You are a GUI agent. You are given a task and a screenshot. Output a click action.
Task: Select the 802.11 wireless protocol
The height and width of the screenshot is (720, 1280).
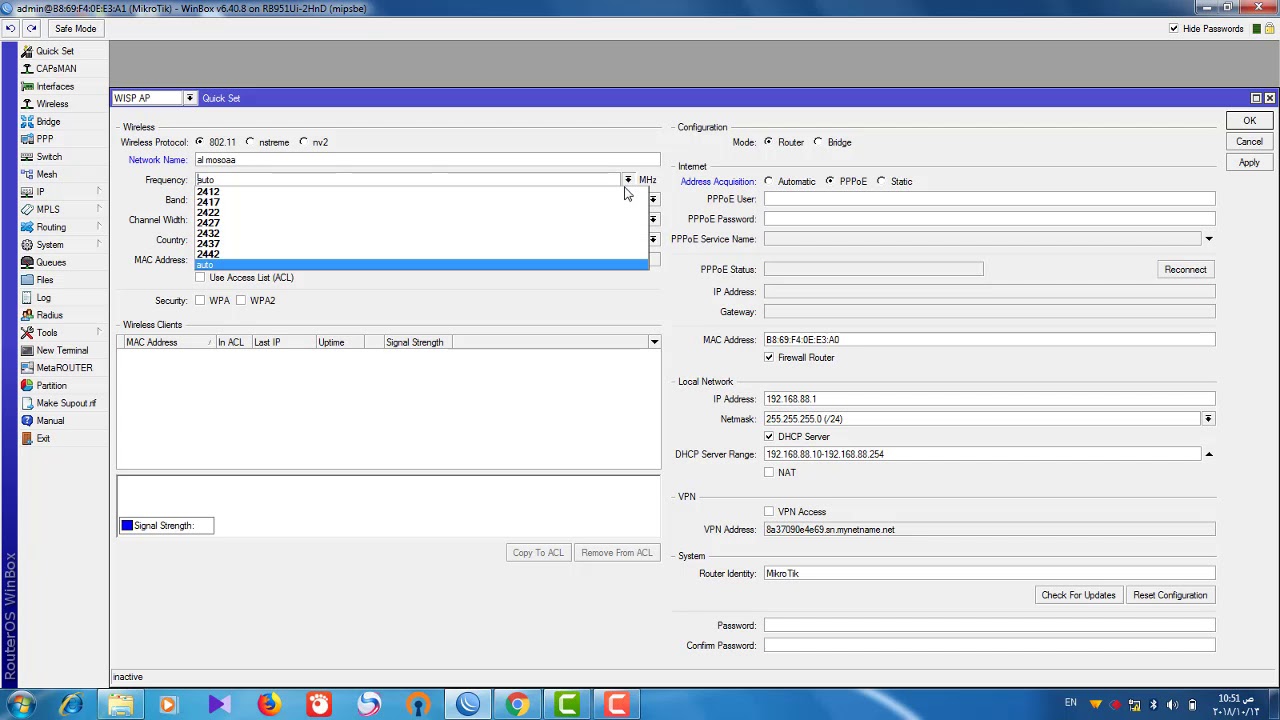point(200,142)
